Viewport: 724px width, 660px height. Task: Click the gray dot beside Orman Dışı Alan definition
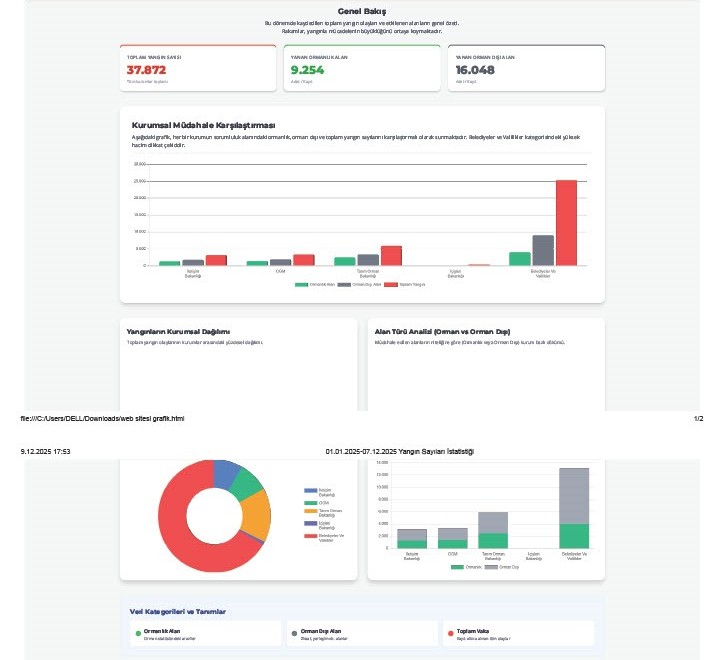pyautogui.click(x=293, y=633)
